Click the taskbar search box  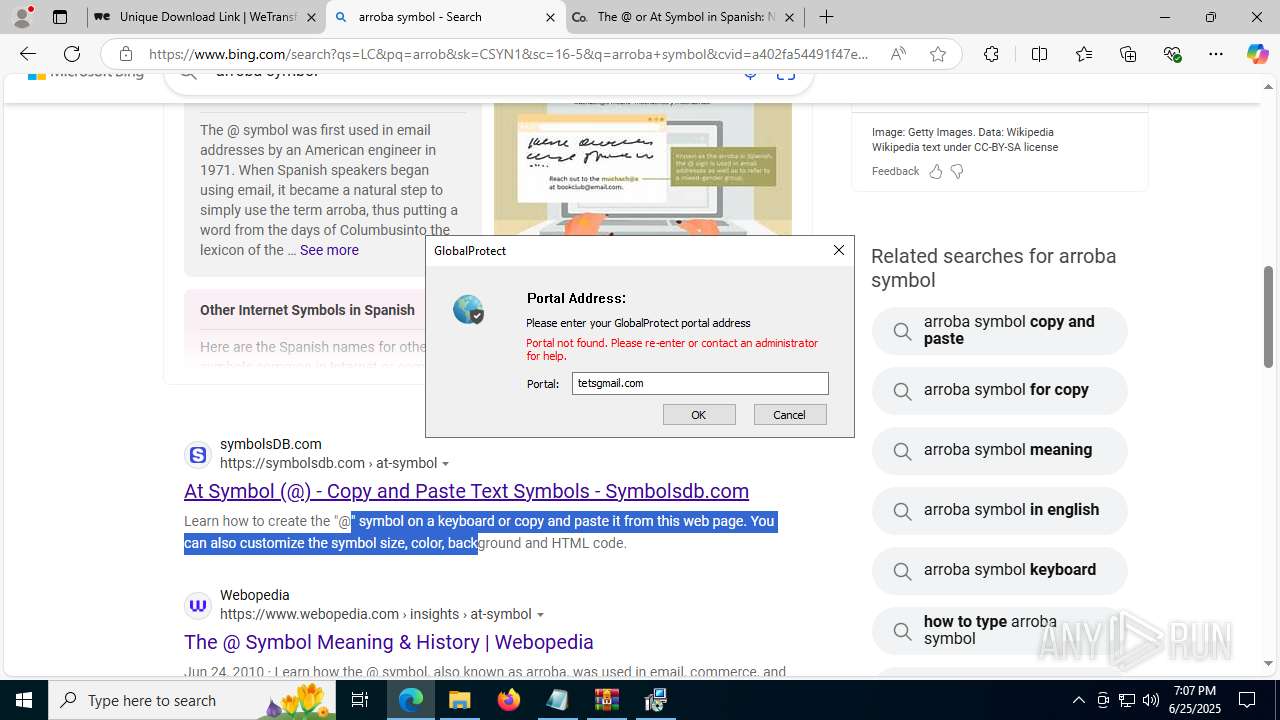pyautogui.click(x=192, y=700)
